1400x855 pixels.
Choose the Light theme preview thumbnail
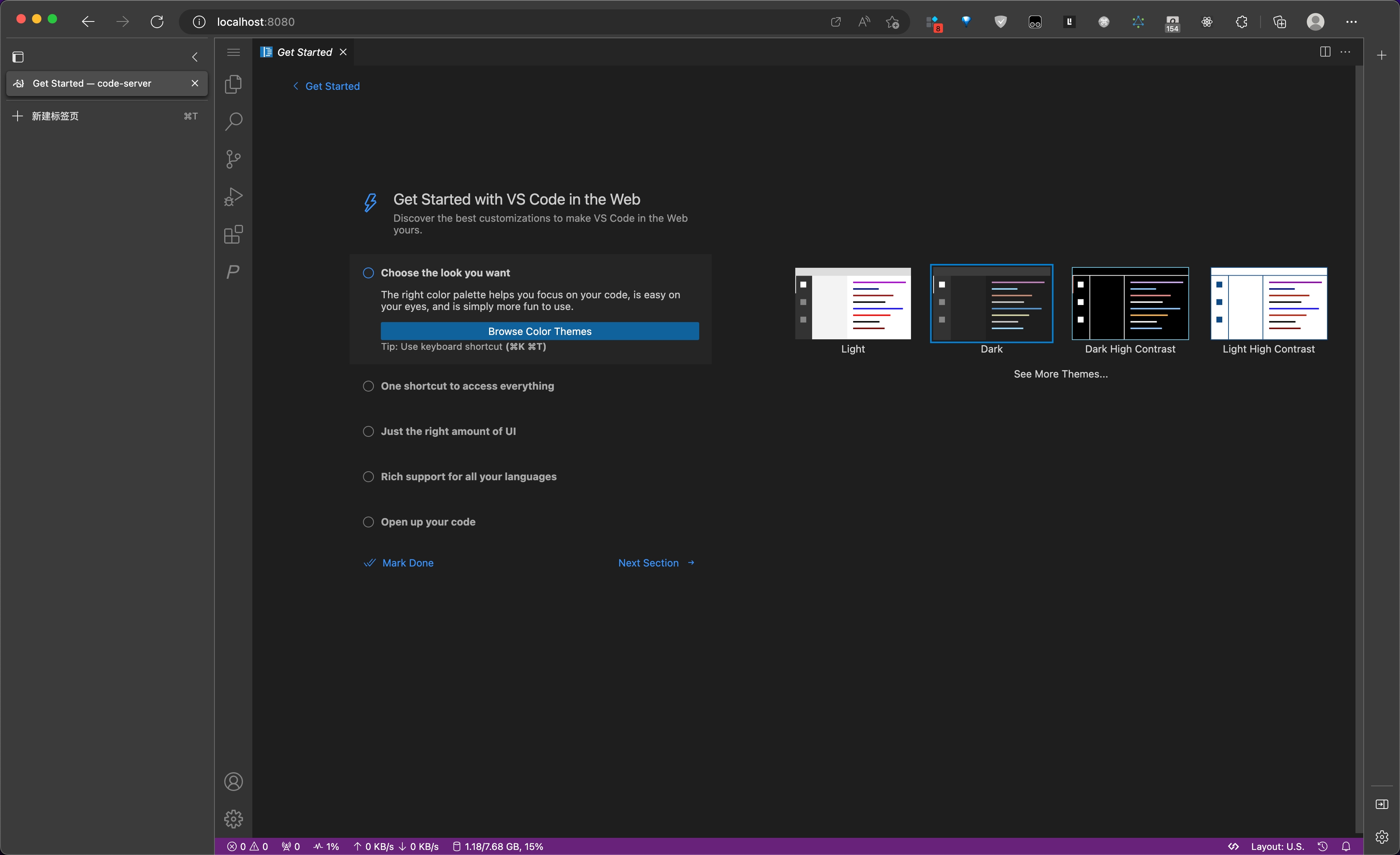click(x=852, y=304)
